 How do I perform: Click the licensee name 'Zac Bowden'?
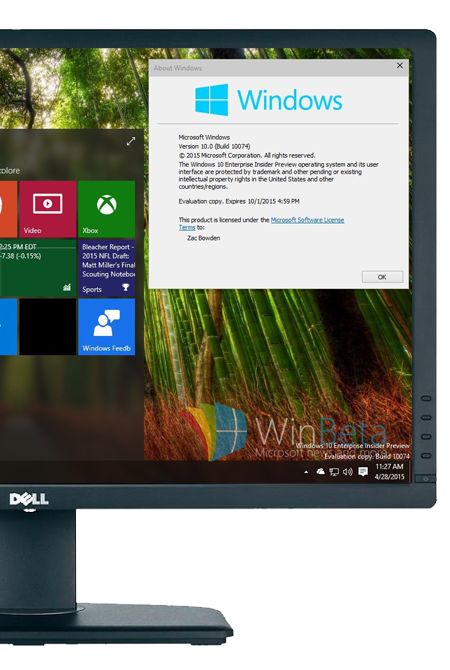pos(203,238)
